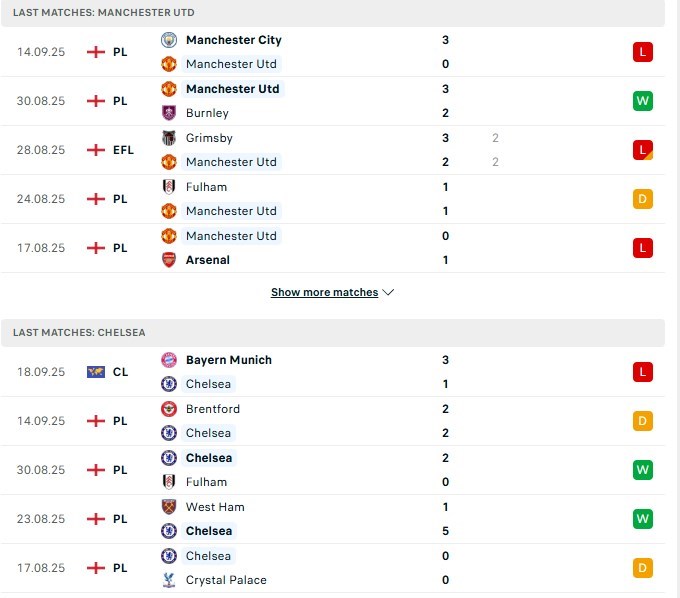This screenshot has width=680, height=598.
Task: Select the Last Matches: Chelsea header
Action: pyautogui.click(x=333, y=333)
